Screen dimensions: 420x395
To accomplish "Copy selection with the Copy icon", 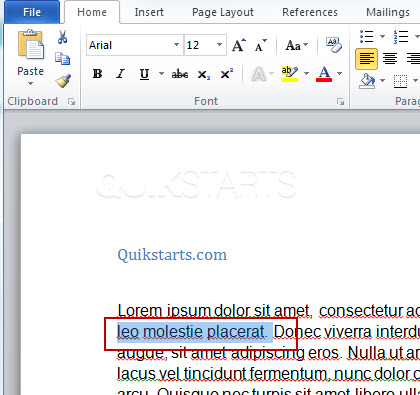I will pyautogui.click(x=62, y=59).
